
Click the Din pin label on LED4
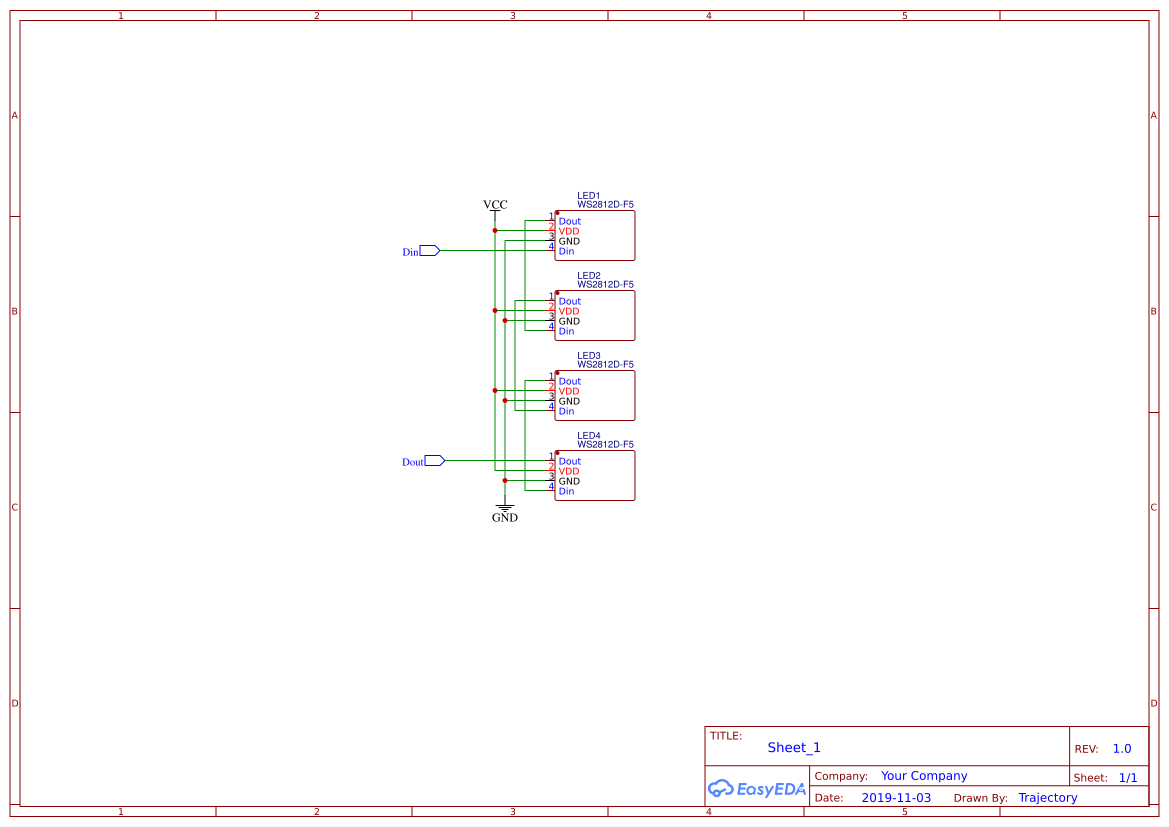click(566, 491)
